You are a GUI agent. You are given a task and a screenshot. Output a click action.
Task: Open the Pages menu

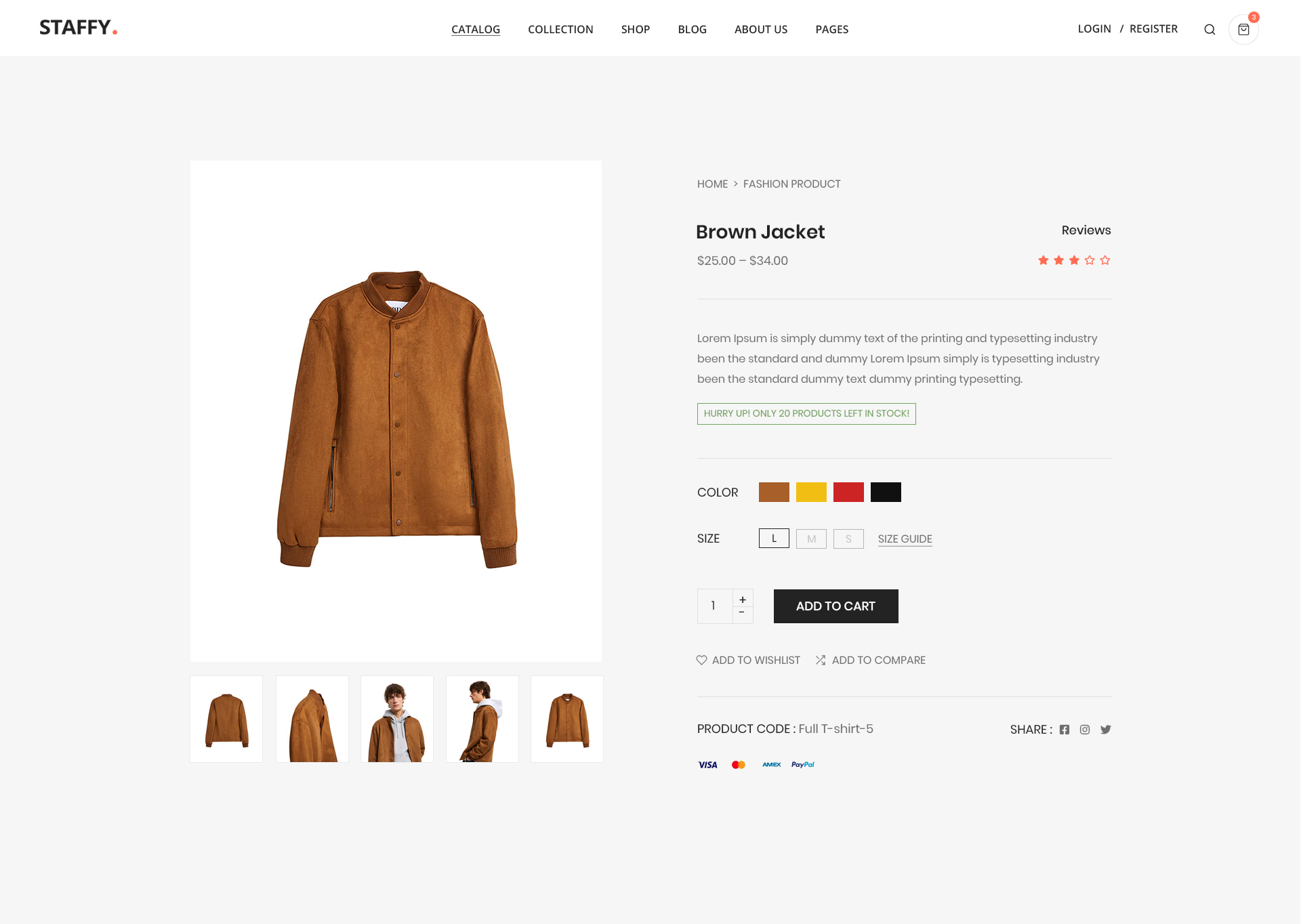[832, 30]
